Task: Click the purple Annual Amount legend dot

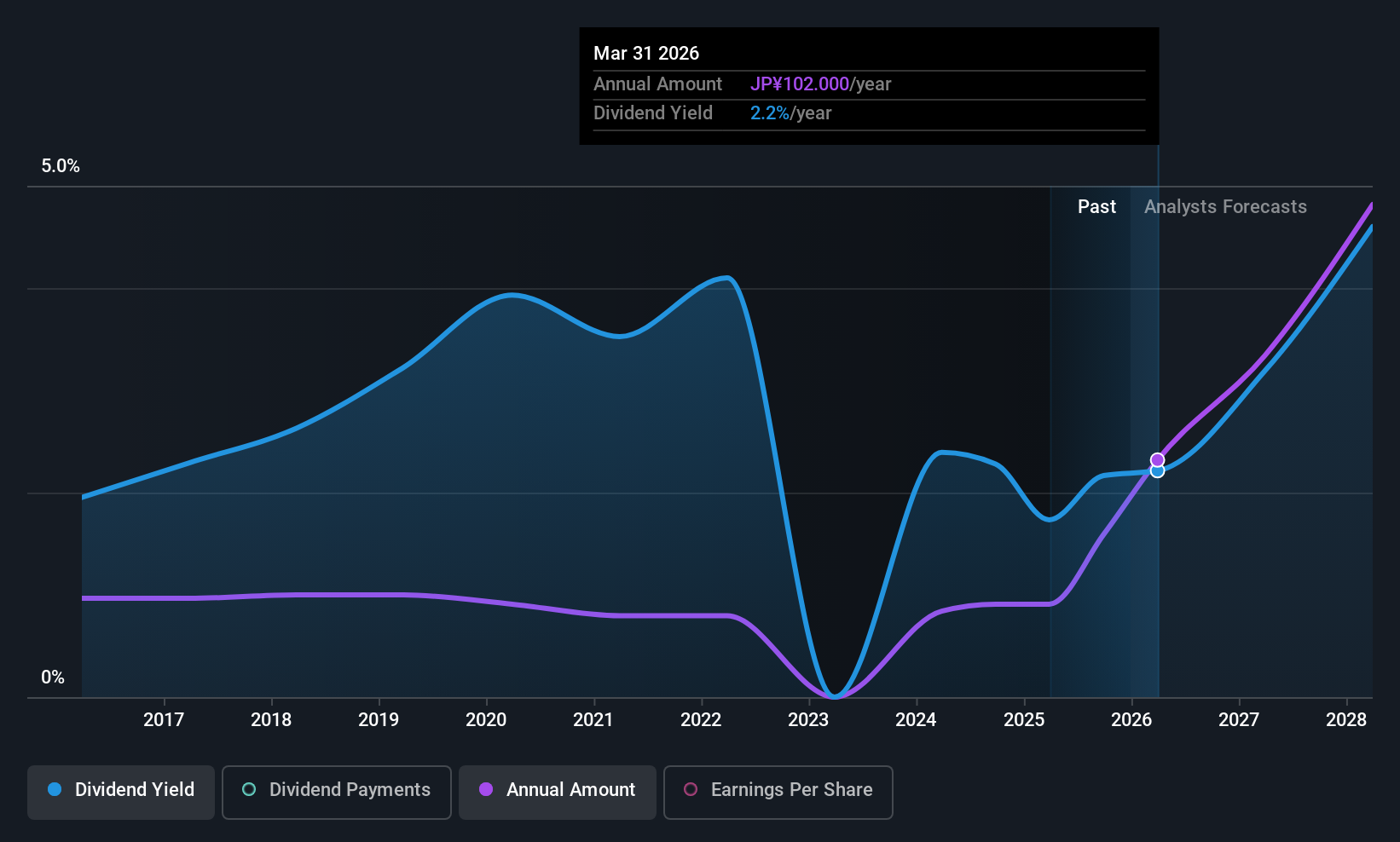Action: tap(486, 789)
